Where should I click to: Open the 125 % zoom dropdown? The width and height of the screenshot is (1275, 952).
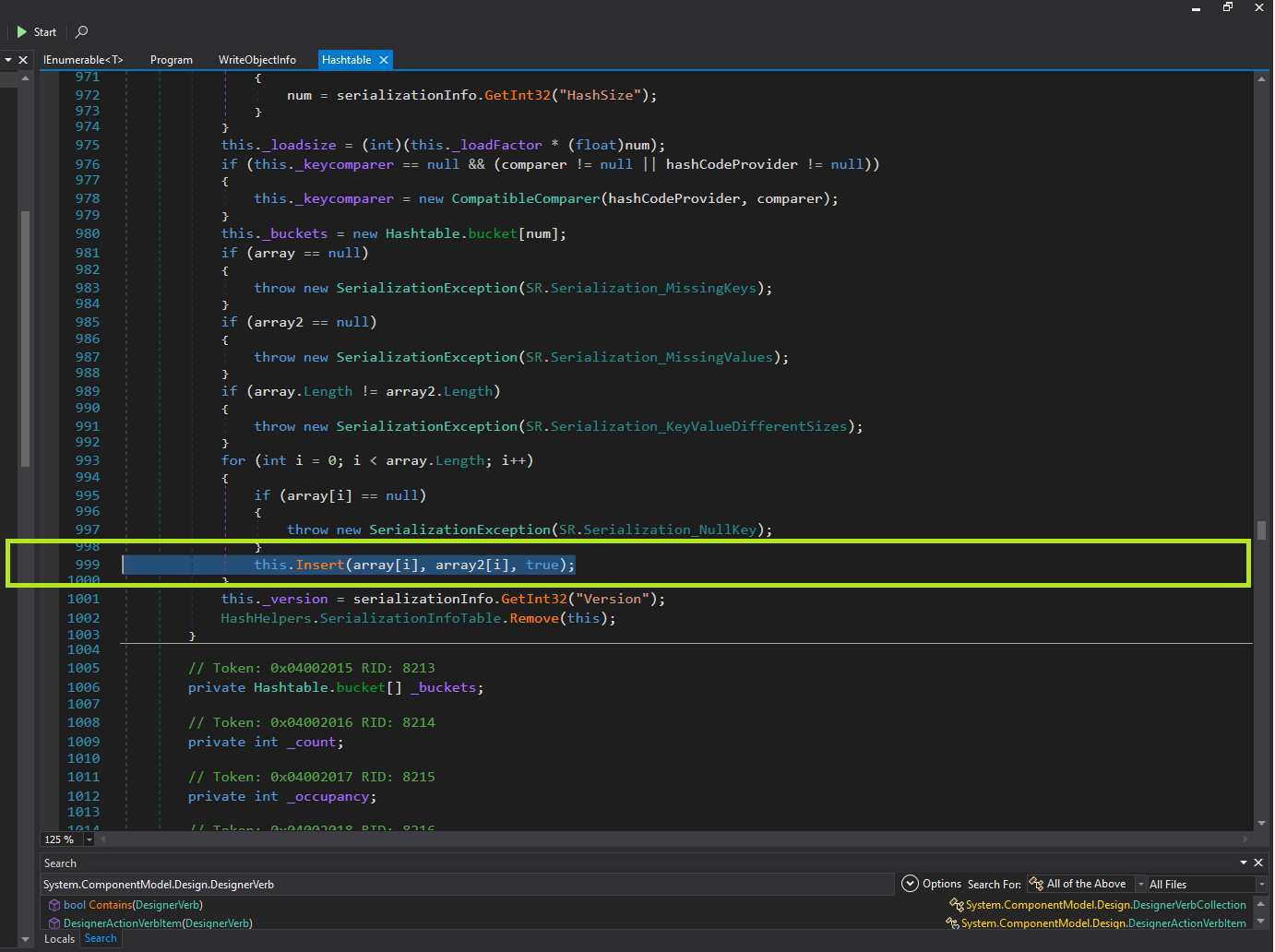89,839
